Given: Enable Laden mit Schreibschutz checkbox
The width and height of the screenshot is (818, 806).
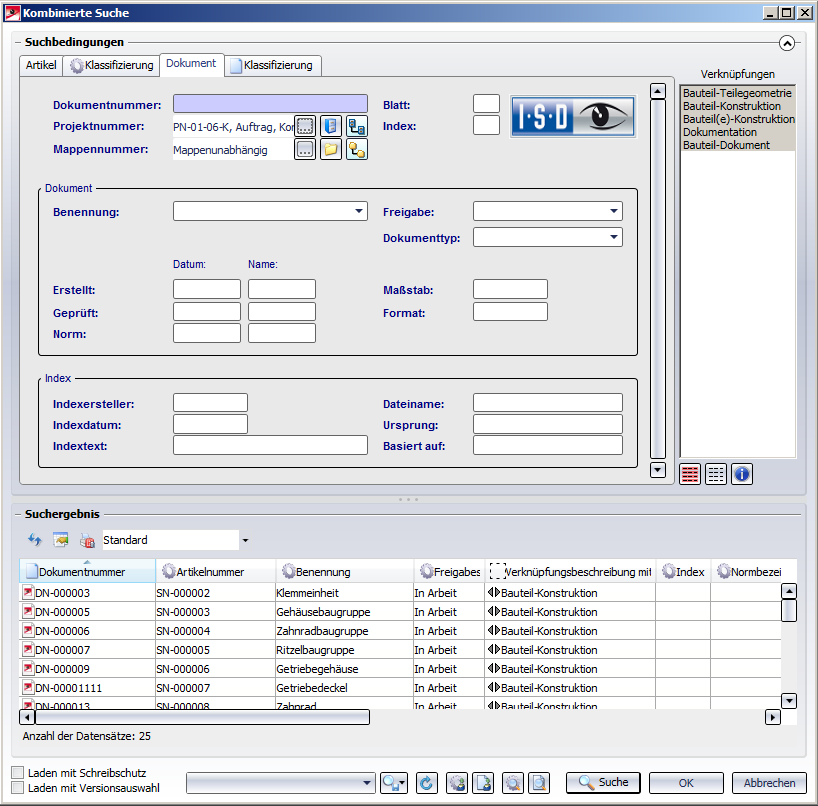Looking at the screenshot, I should point(18,773).
